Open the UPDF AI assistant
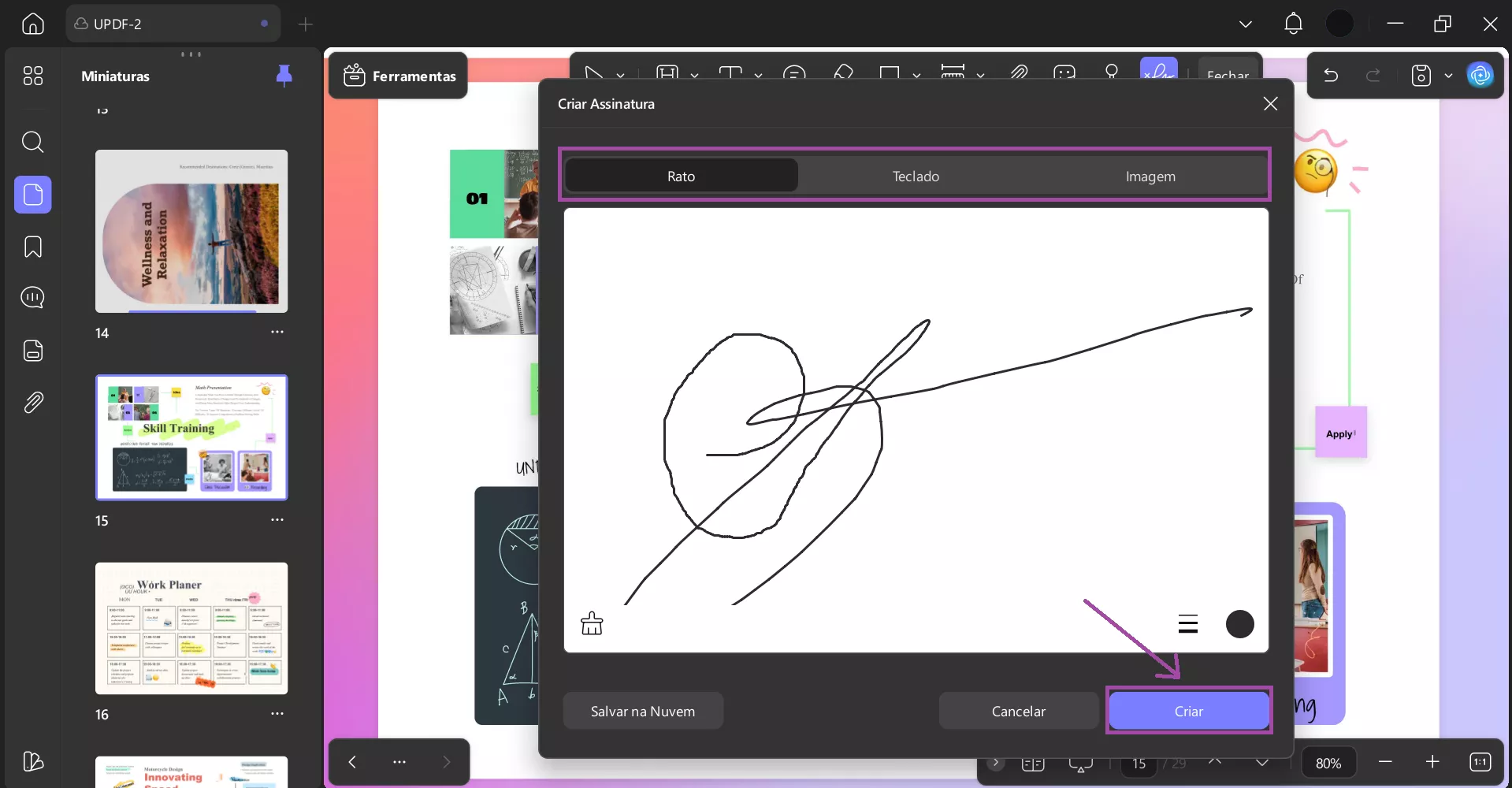Screen dimensions: 1512x788 [1480, 75]
